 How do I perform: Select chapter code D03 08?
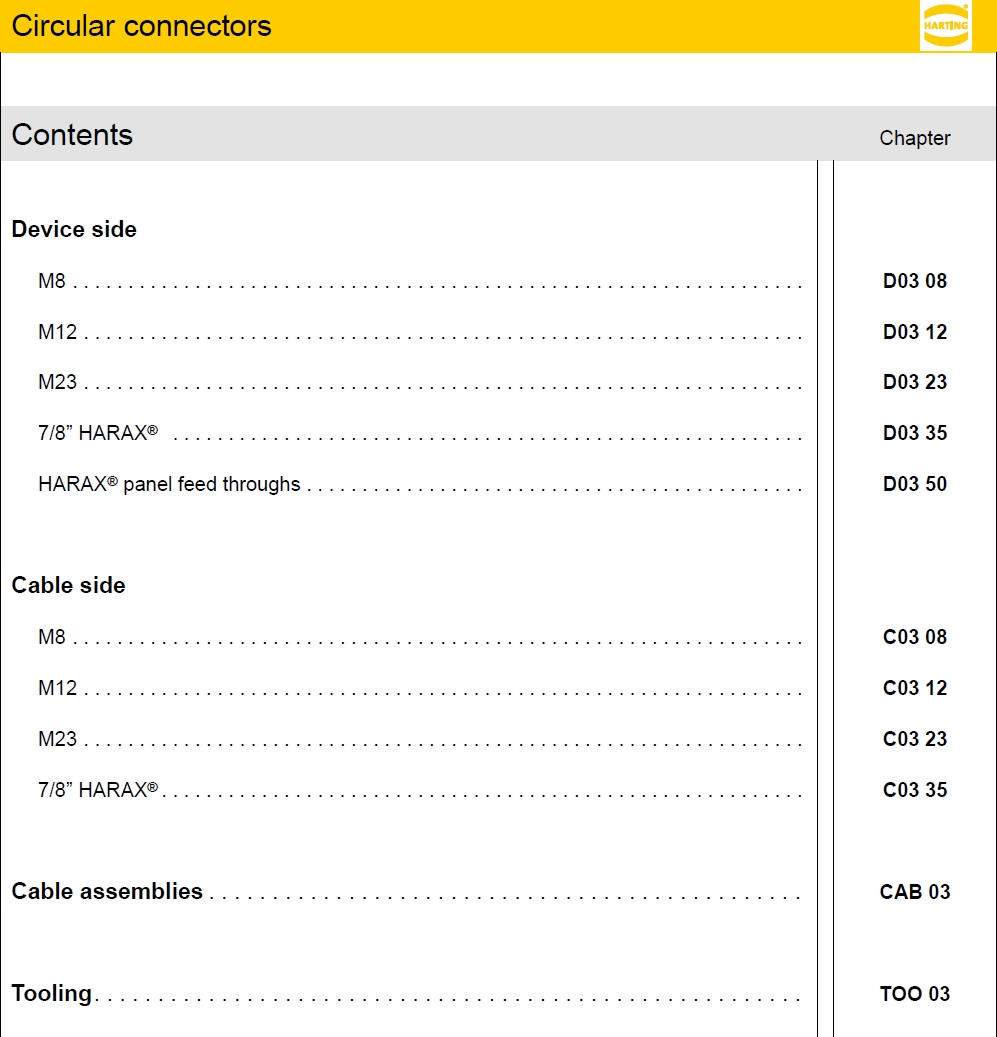point(915,281)
